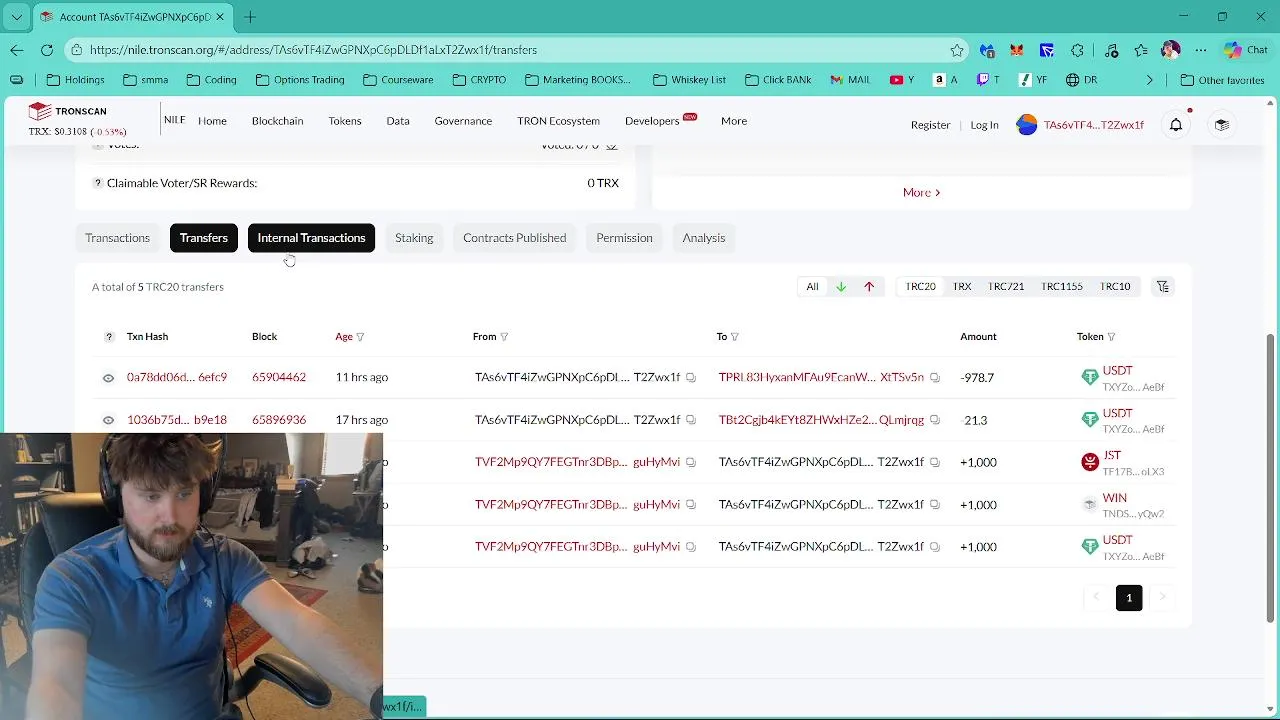This screenshot has height=720, width=1280.
Task: Copy From address in 11 hrs ago row
Action: pyautogui.click(x=690, y=378)
